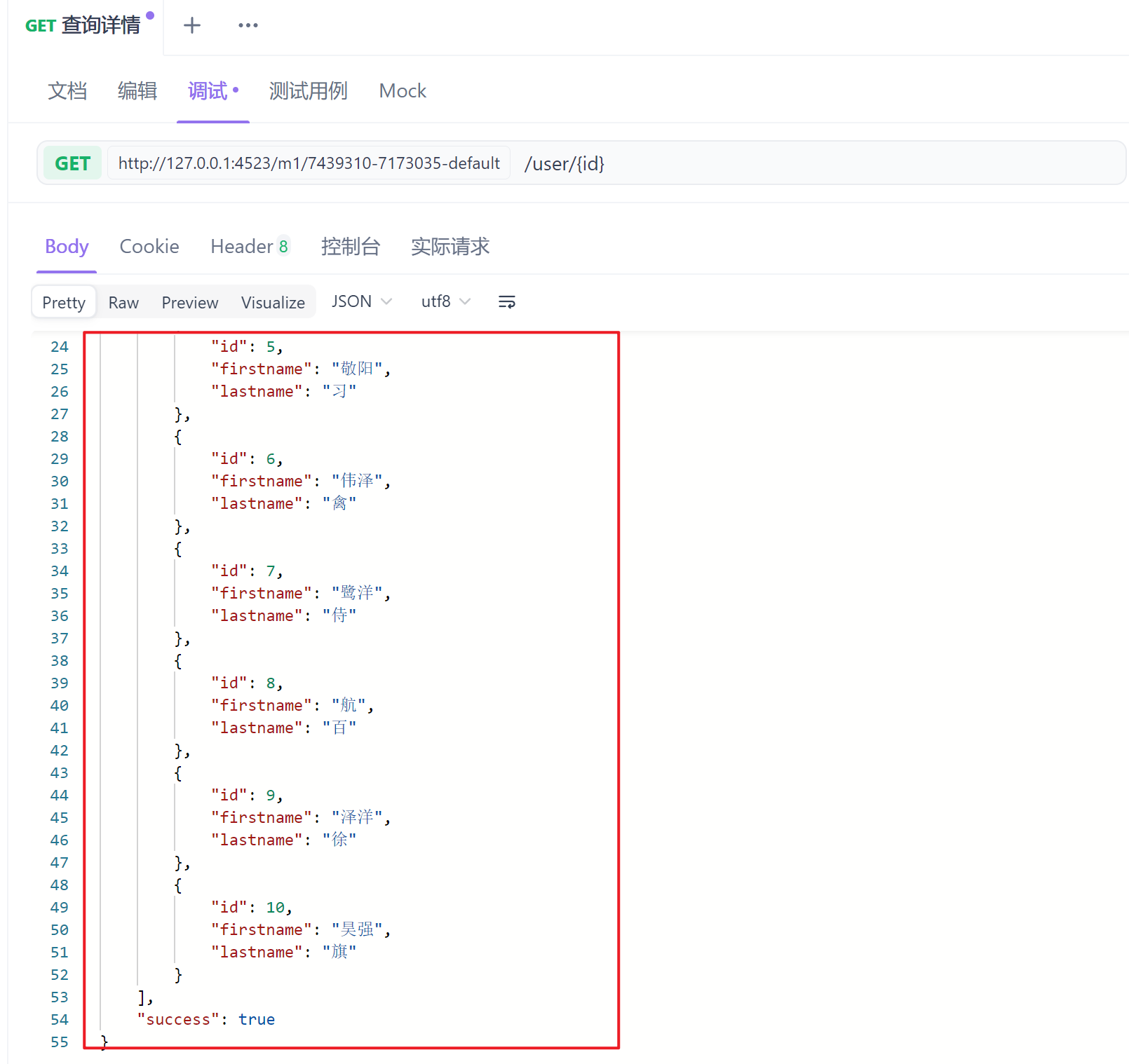Screen dimensions: 1129x1064
Task: Open the 实际请求 tab
Action: [x=450, y=247]
